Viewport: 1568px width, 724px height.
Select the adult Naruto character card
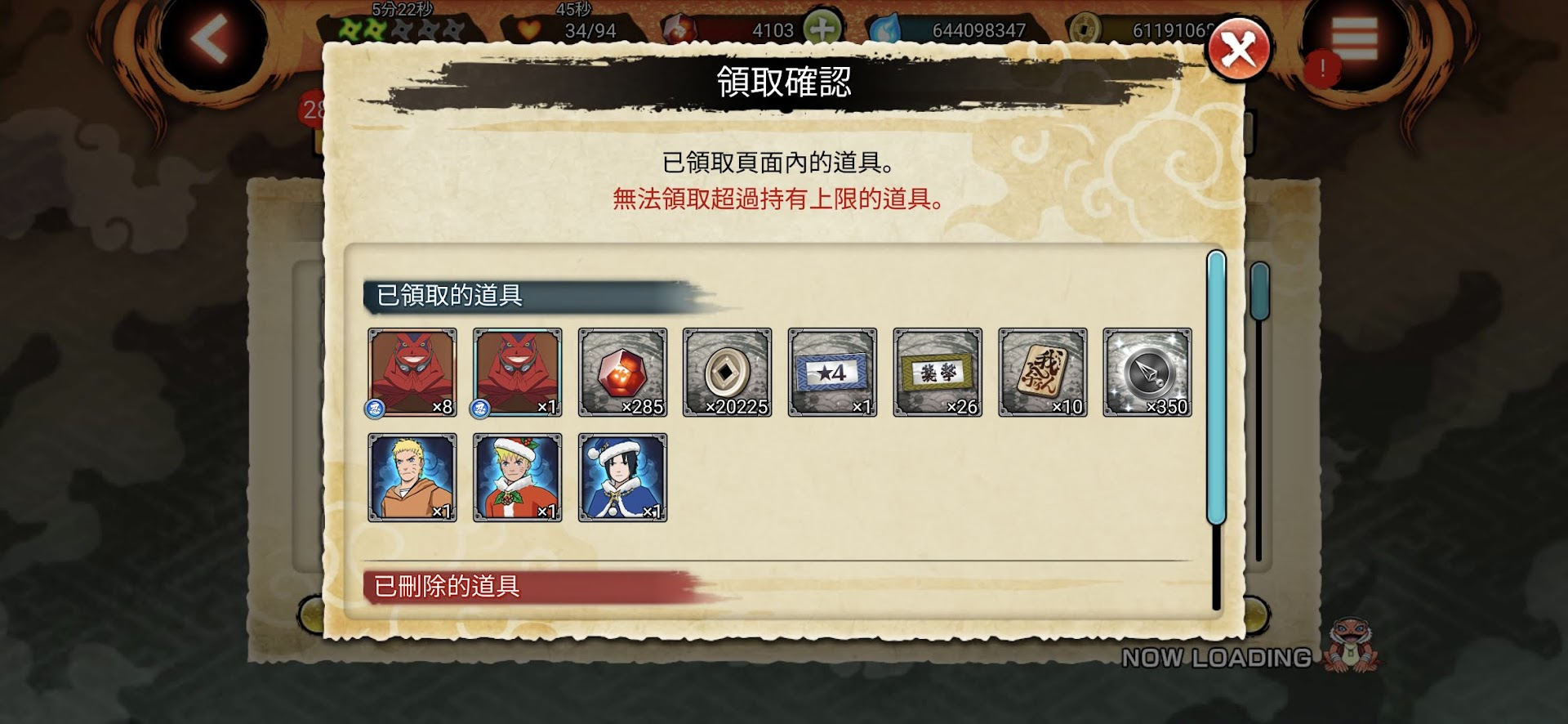412,477
